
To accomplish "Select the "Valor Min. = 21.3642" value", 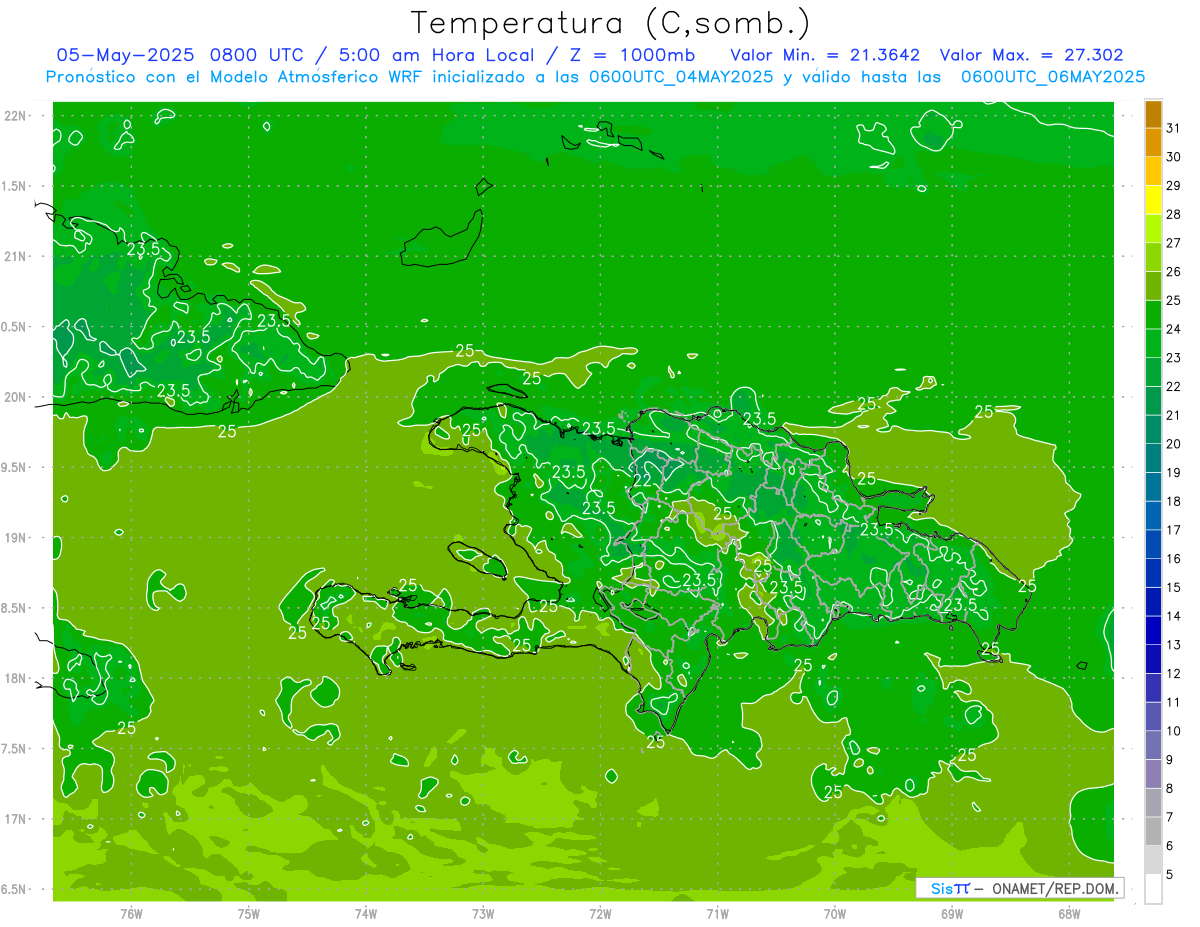I will click(x=825, y=55).
